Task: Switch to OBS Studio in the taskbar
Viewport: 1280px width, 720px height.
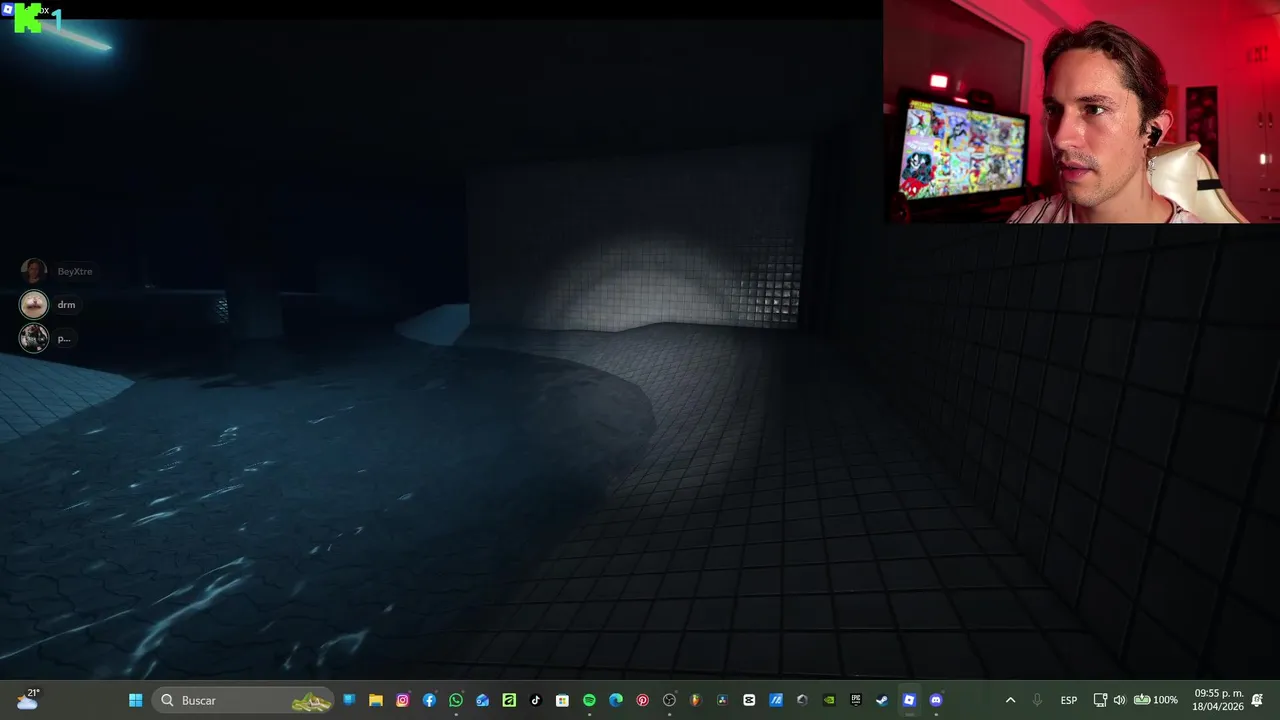Action: point(669,700)
